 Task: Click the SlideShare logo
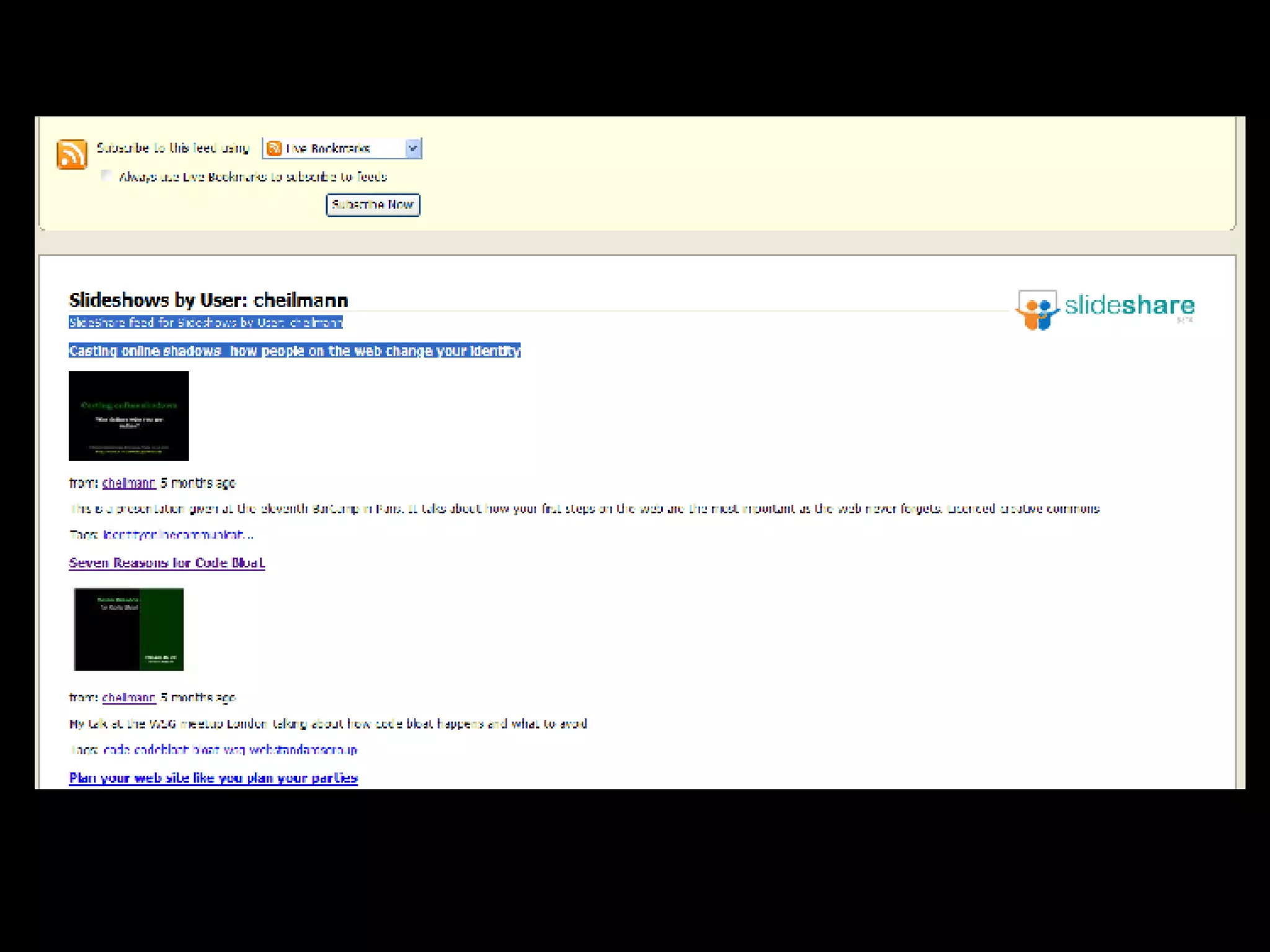coord(1105,309)
